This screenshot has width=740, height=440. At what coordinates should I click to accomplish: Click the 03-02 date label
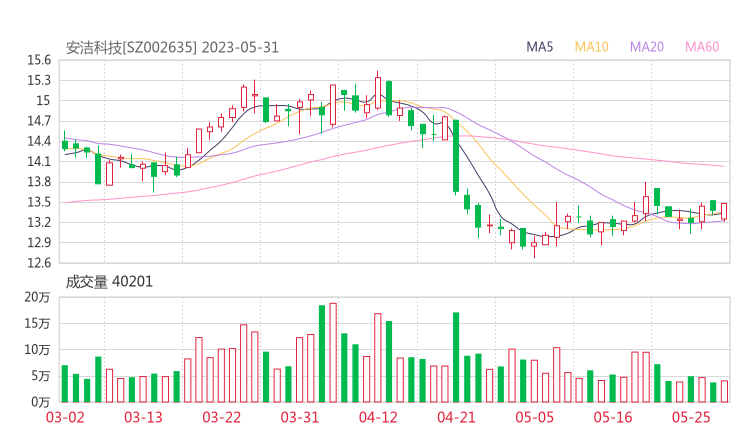65,417
